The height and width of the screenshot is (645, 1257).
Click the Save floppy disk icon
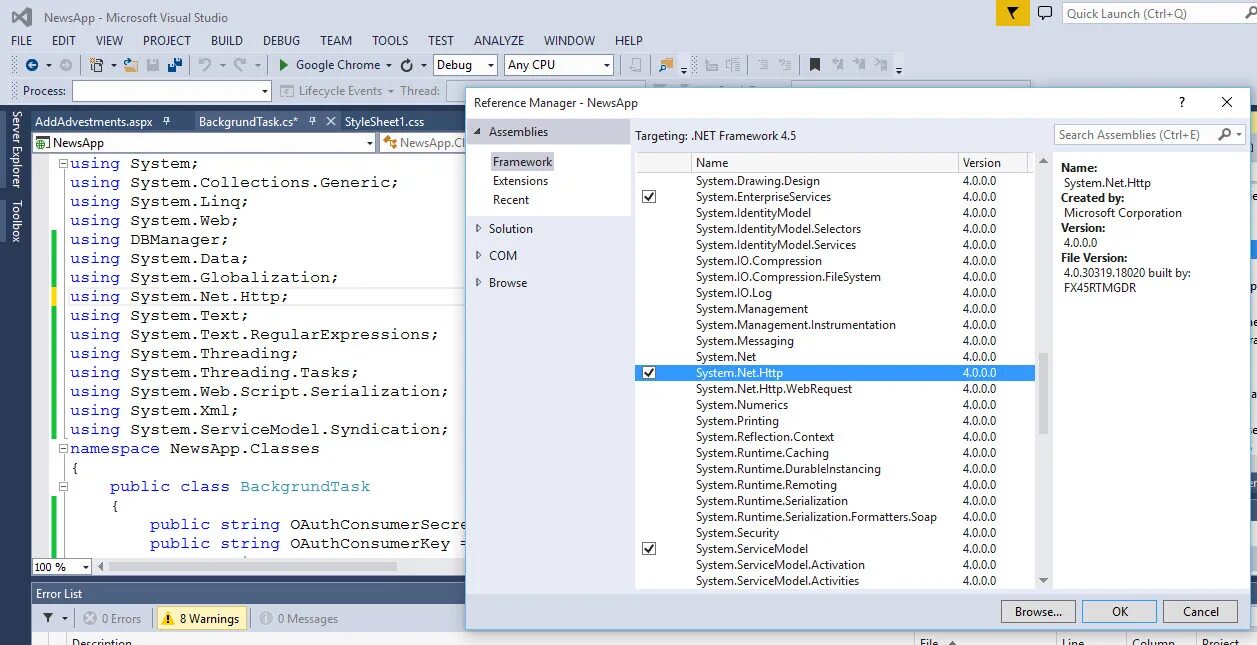pyautogui.click(x=153, y=65)
